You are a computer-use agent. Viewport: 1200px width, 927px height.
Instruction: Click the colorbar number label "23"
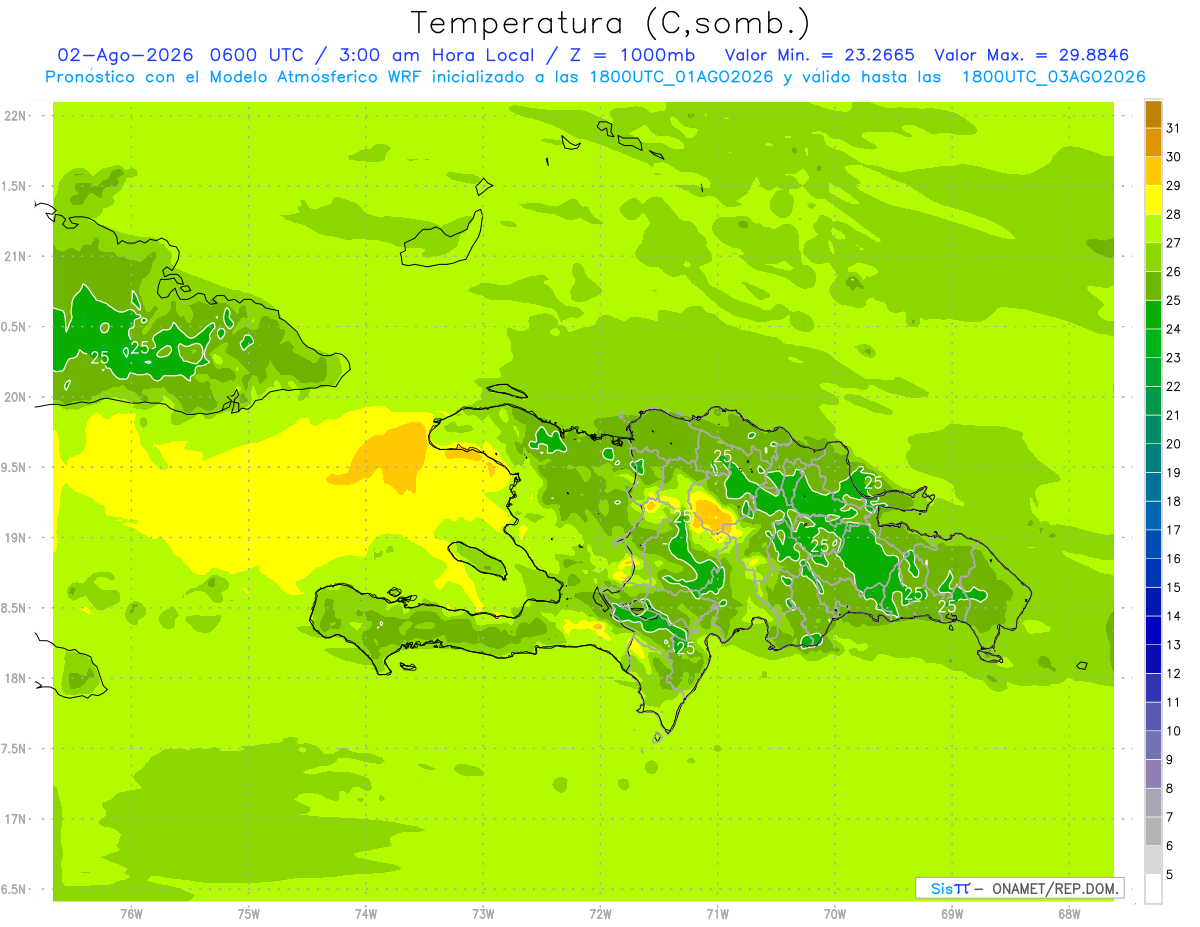point(1175,358)
